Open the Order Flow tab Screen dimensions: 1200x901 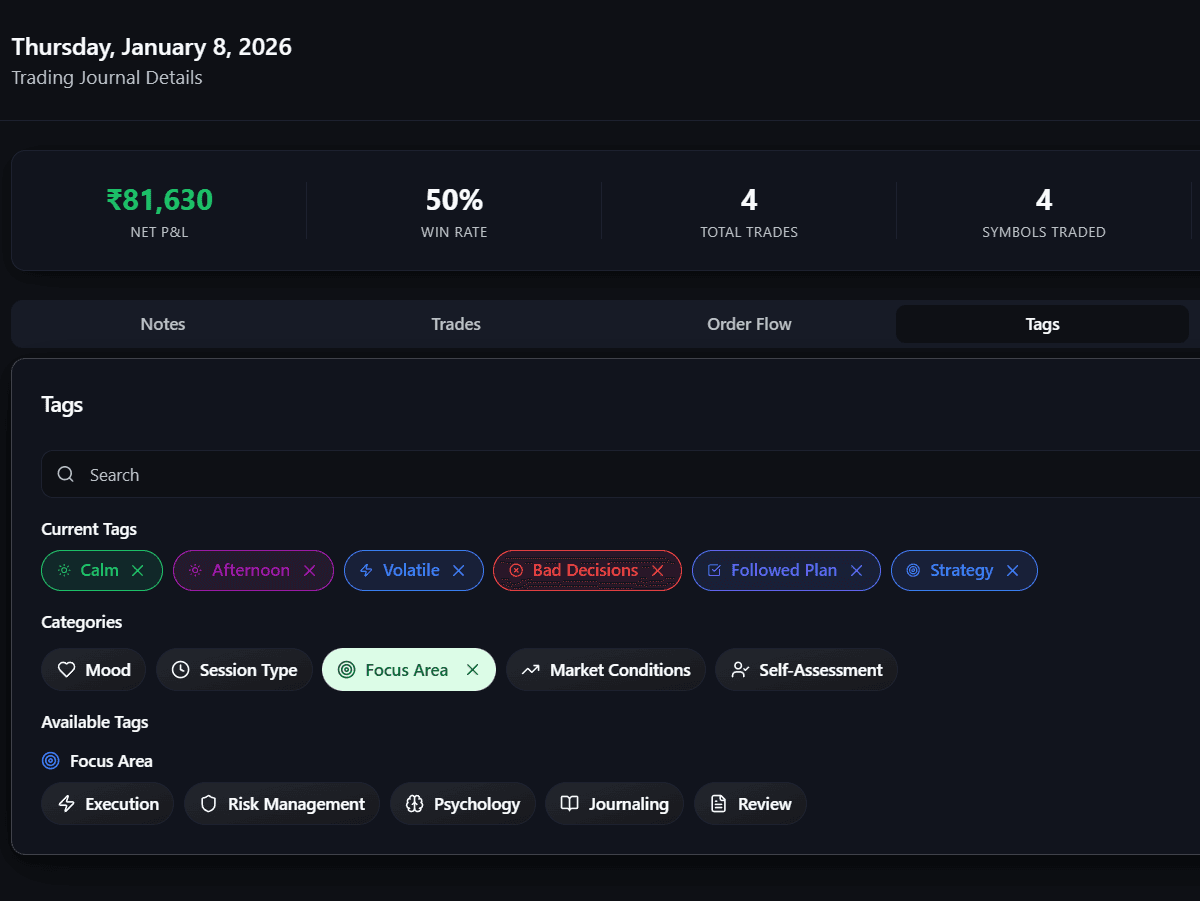coord(749,323)
